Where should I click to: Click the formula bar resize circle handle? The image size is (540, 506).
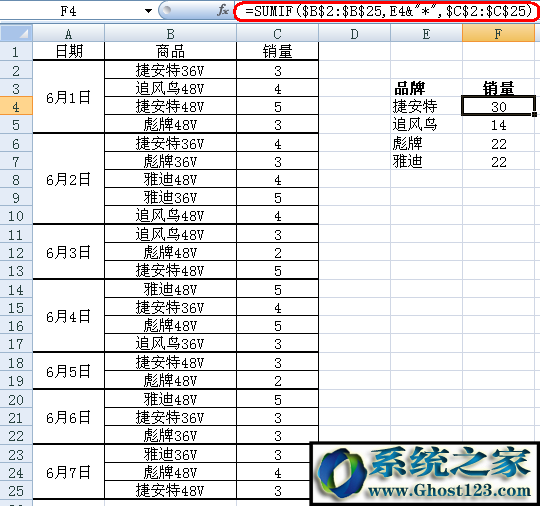coord(166,10)
